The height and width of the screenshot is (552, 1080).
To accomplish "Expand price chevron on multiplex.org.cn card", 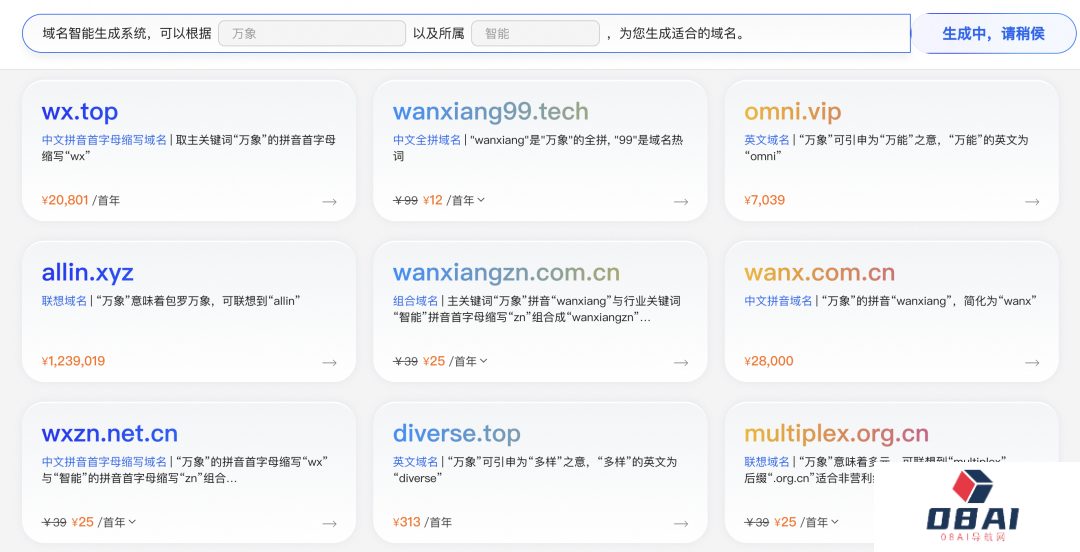I will [x=835, y=522].
